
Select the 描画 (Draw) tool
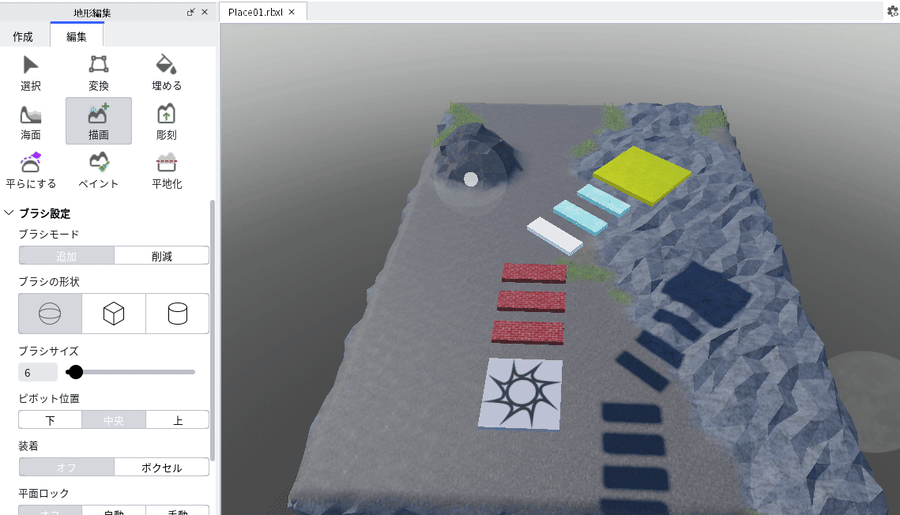(98, 121)
